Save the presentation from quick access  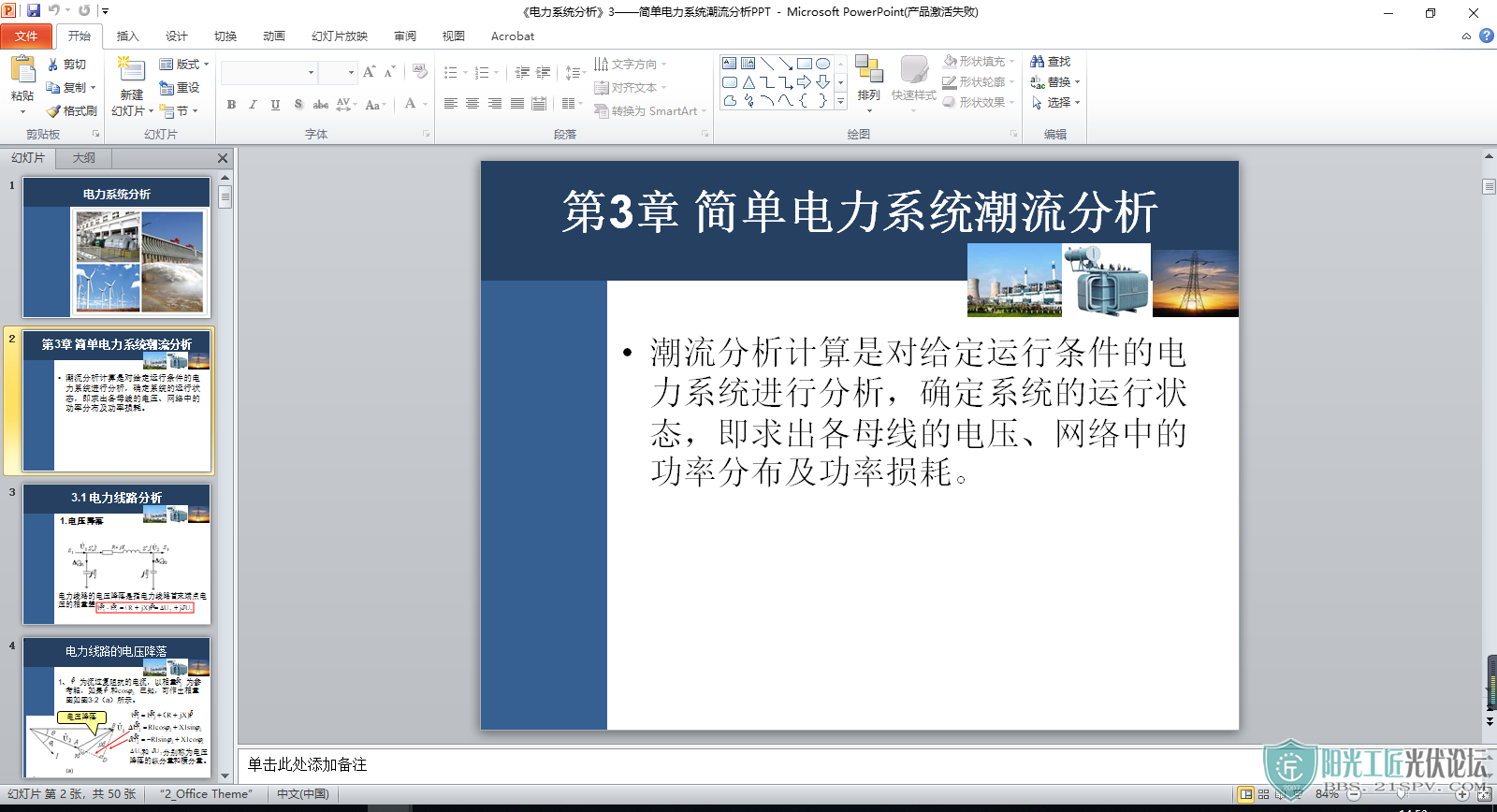click(x=34, y=10)
